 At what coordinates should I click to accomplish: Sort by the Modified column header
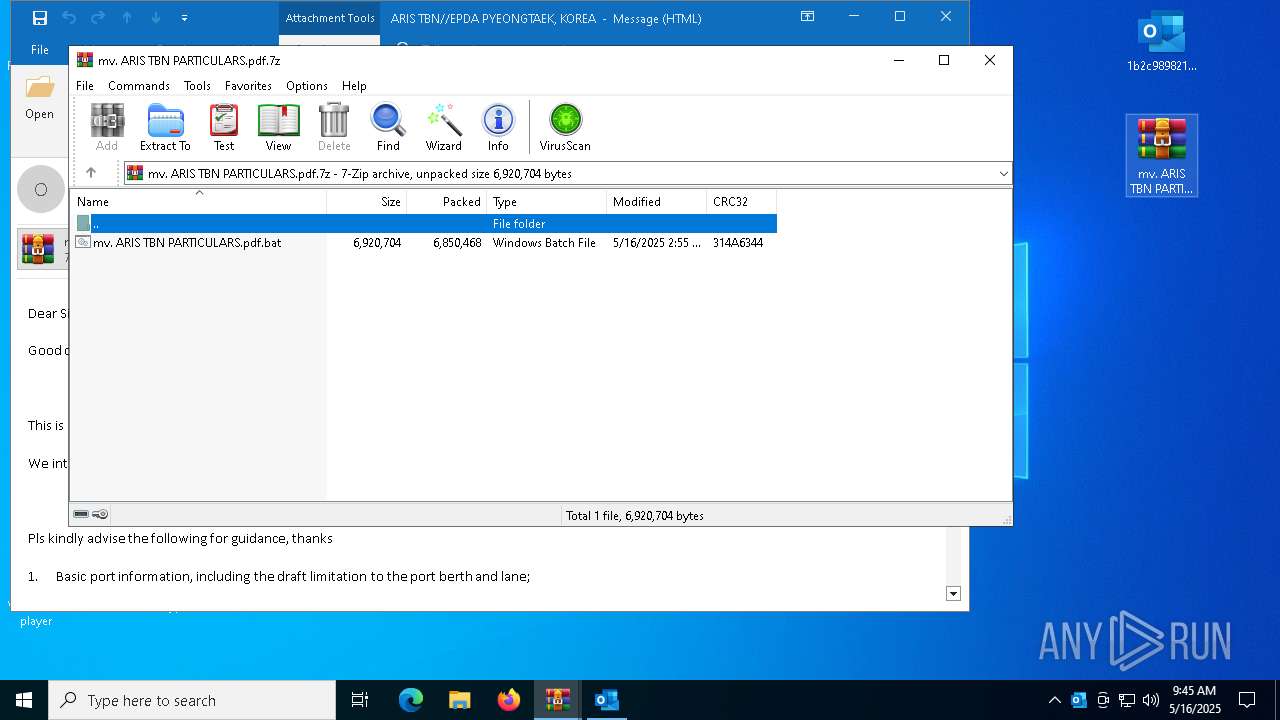pos(657,201)
